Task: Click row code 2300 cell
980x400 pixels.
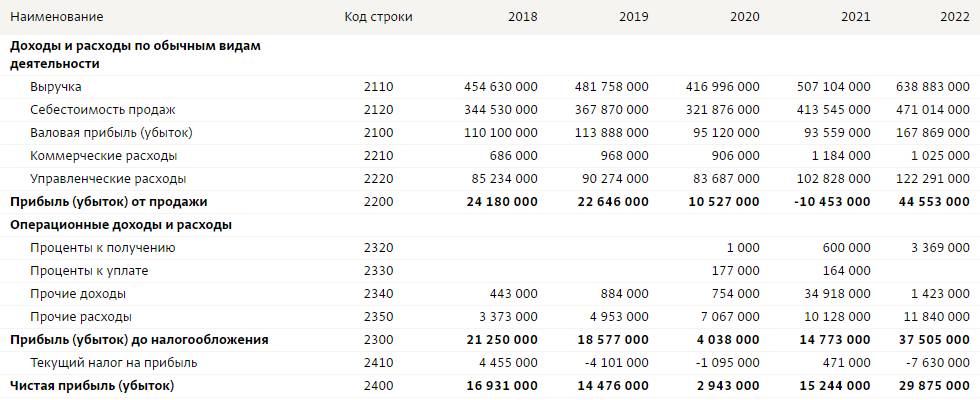Action: [x=378, y=340]
